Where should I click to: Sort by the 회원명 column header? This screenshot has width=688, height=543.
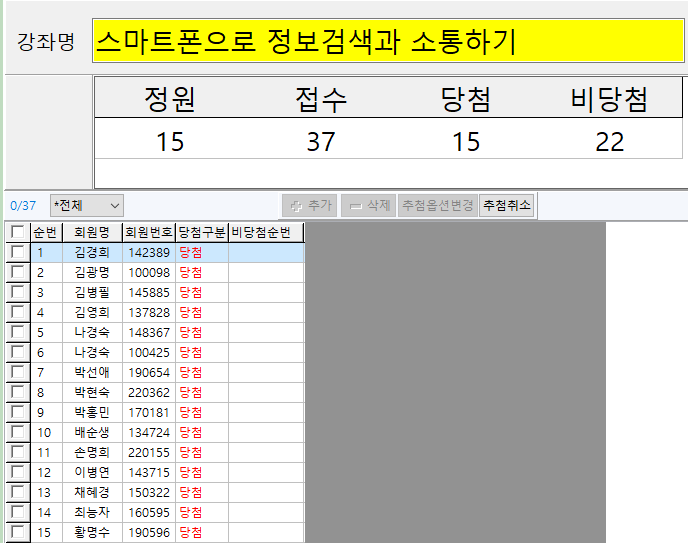tap(92, 232)
